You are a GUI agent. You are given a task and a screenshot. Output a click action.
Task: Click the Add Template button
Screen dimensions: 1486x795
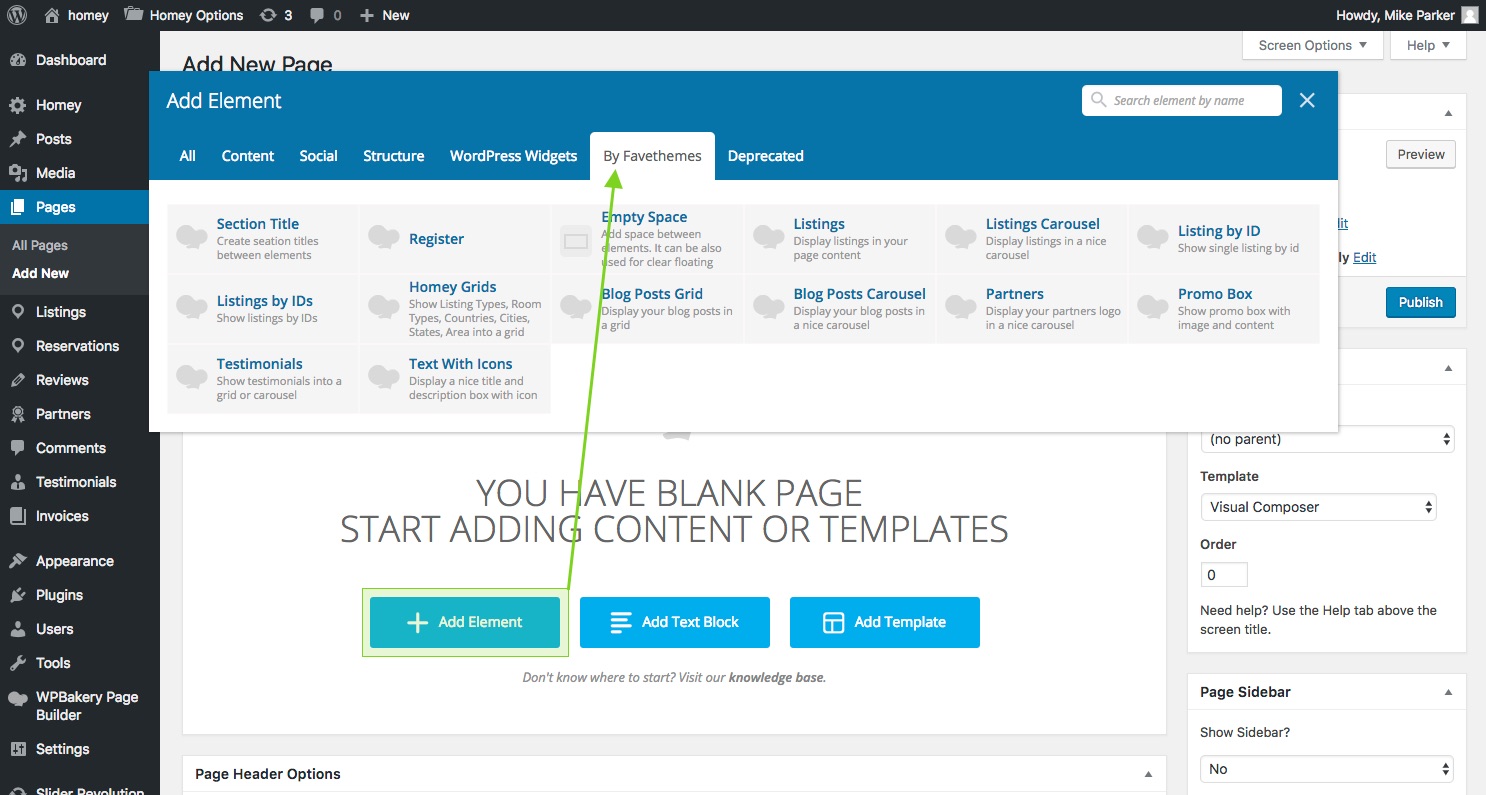pyautogui.click(x=885, y=622)
